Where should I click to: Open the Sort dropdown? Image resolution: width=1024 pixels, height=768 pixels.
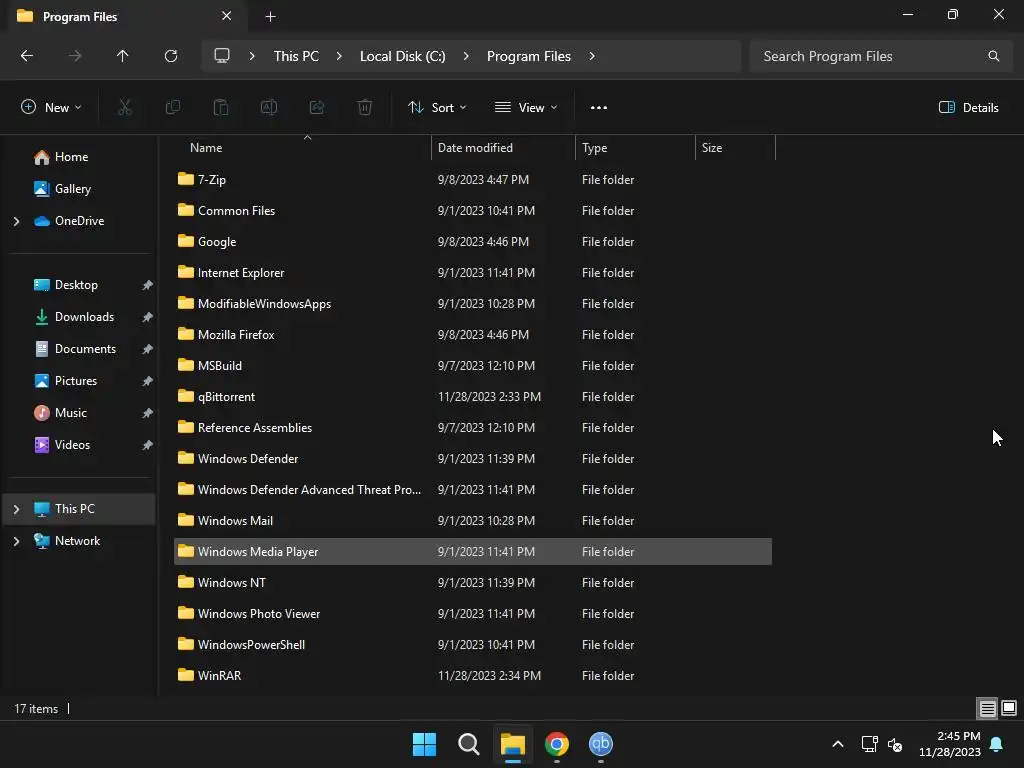tap(437, 108)
